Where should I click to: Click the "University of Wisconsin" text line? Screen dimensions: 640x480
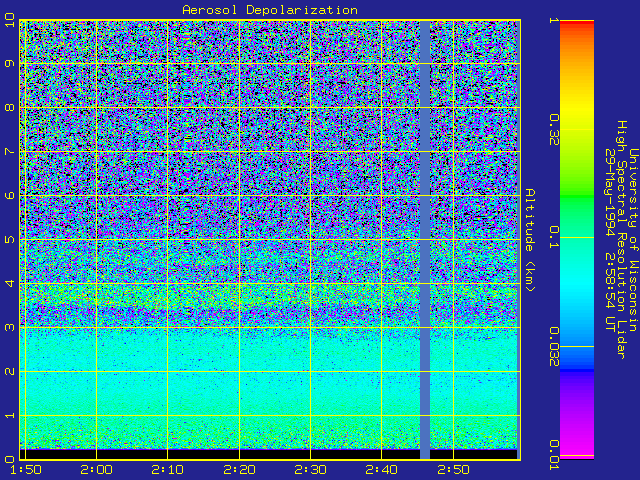[x=633, y=240]
